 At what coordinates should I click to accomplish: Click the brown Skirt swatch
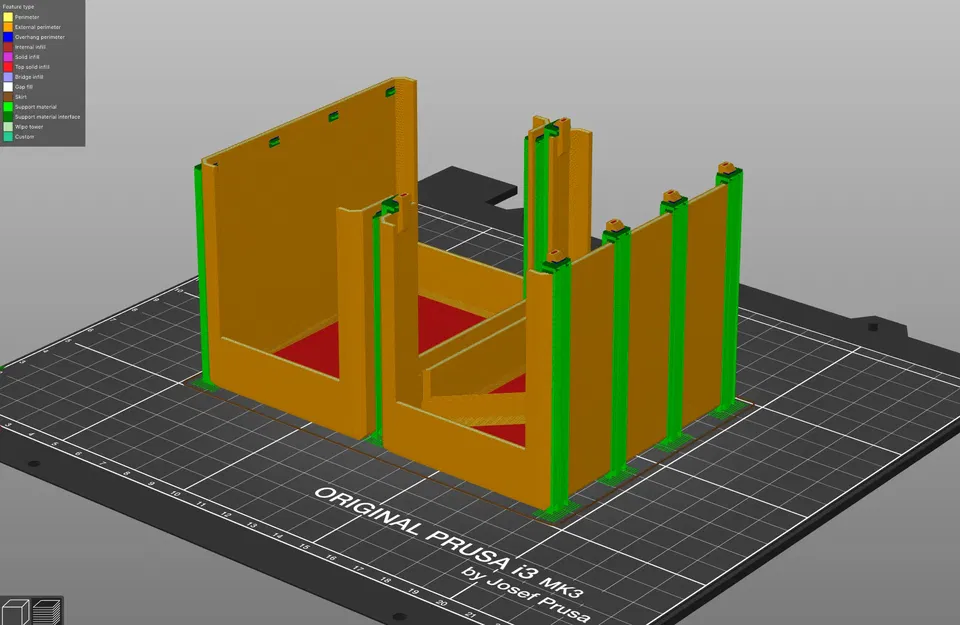click(x=8, y=97)
